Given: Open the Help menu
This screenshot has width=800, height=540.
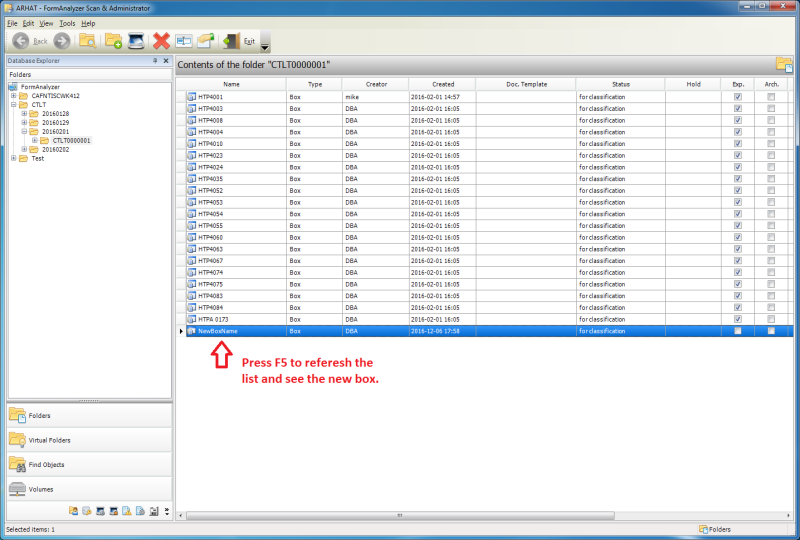Looking at the screenshot, I should [88, 23].
